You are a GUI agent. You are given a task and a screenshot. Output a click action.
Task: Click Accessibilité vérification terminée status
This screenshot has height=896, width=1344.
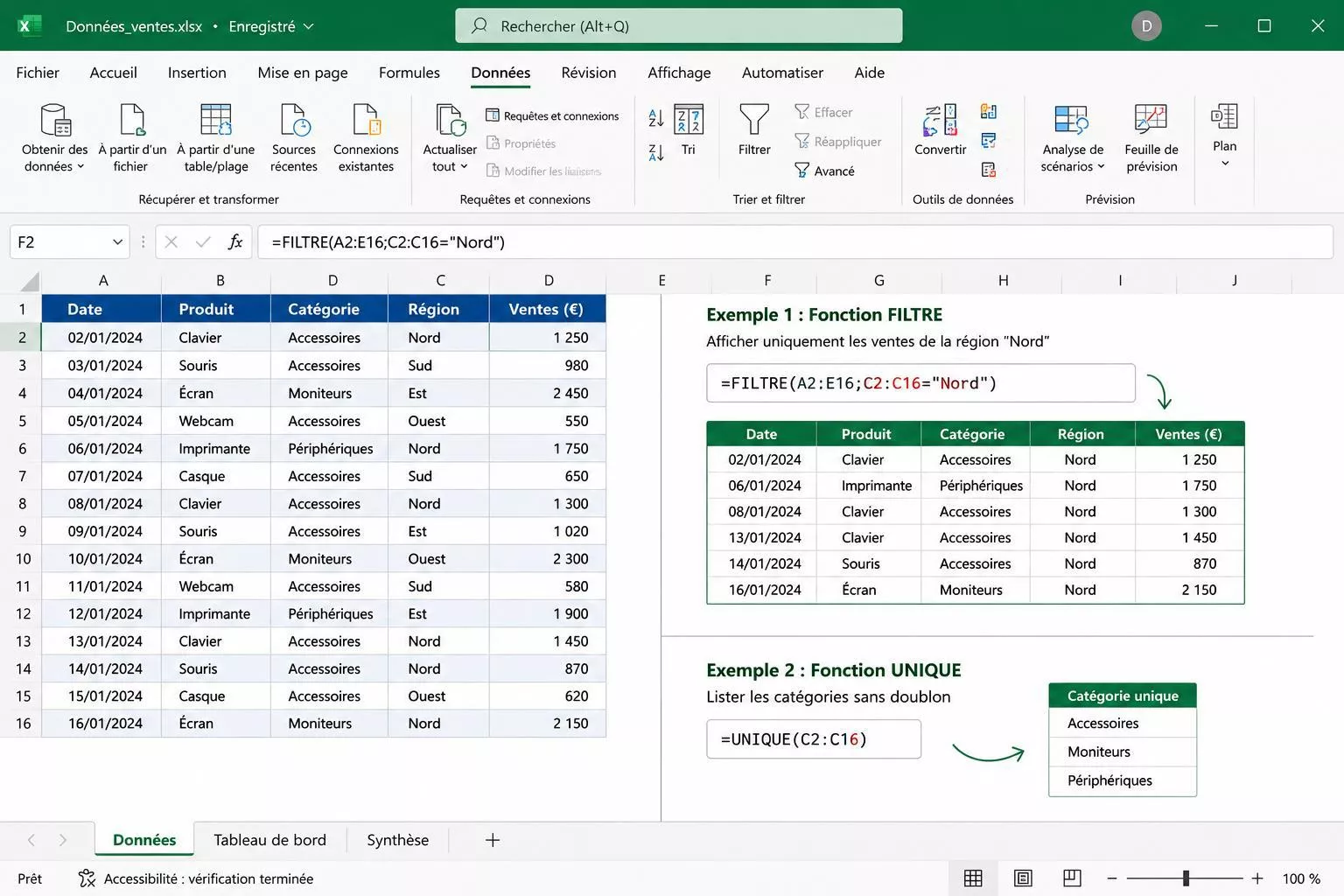(x=196, y=878)
